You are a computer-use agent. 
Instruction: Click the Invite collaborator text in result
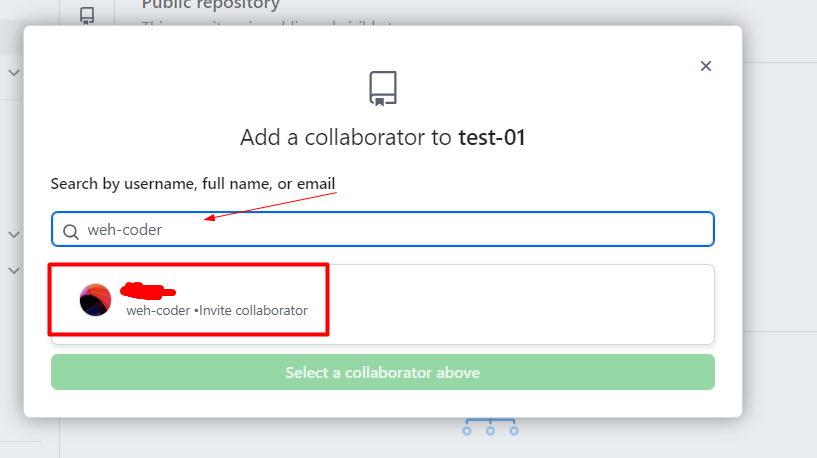[x=253, y=311]
